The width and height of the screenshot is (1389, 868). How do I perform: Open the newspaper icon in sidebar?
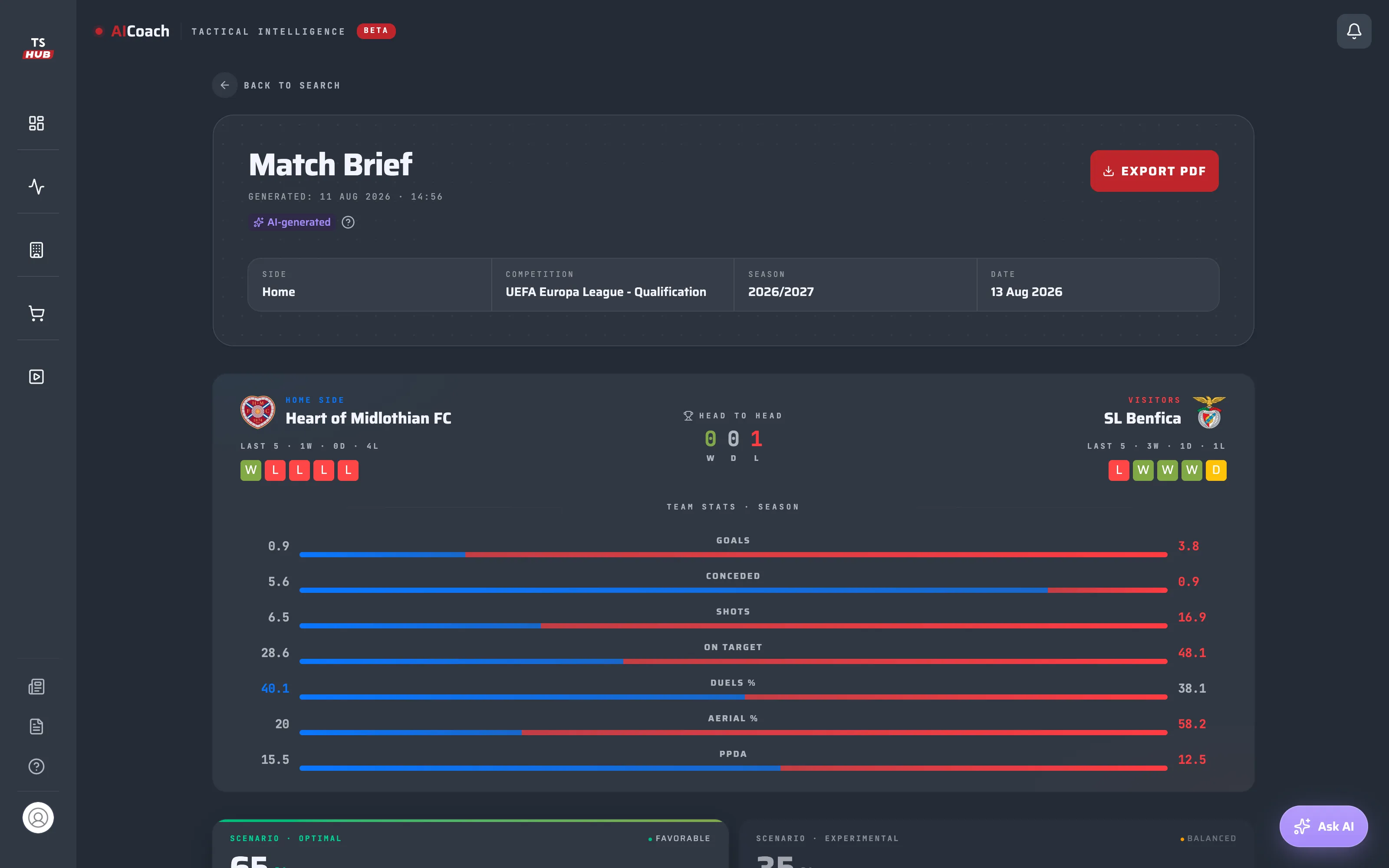pos(37,687)
